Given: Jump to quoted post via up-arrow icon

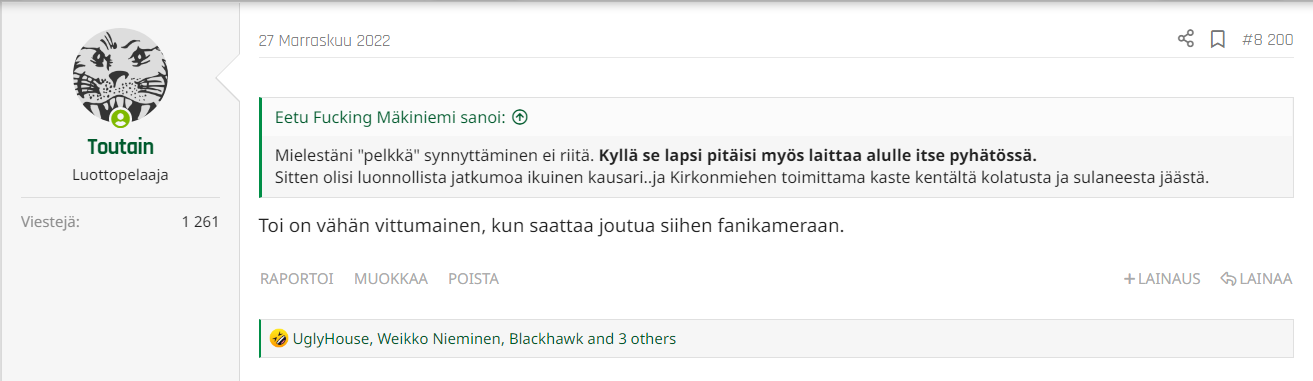Looking at the screenshot, I should pos(519,117).
